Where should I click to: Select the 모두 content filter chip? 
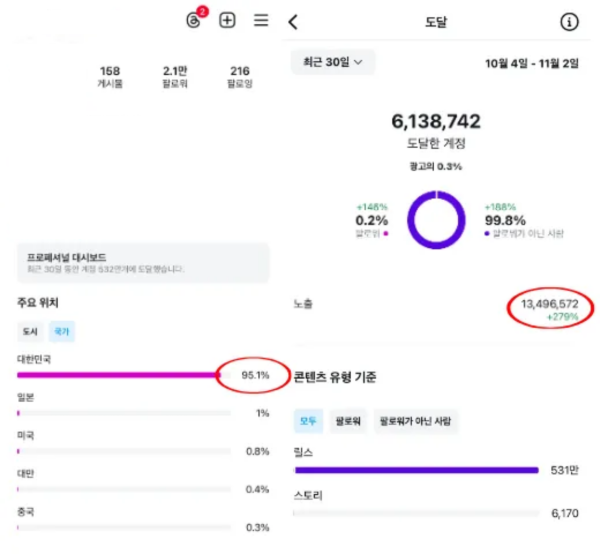308,421
